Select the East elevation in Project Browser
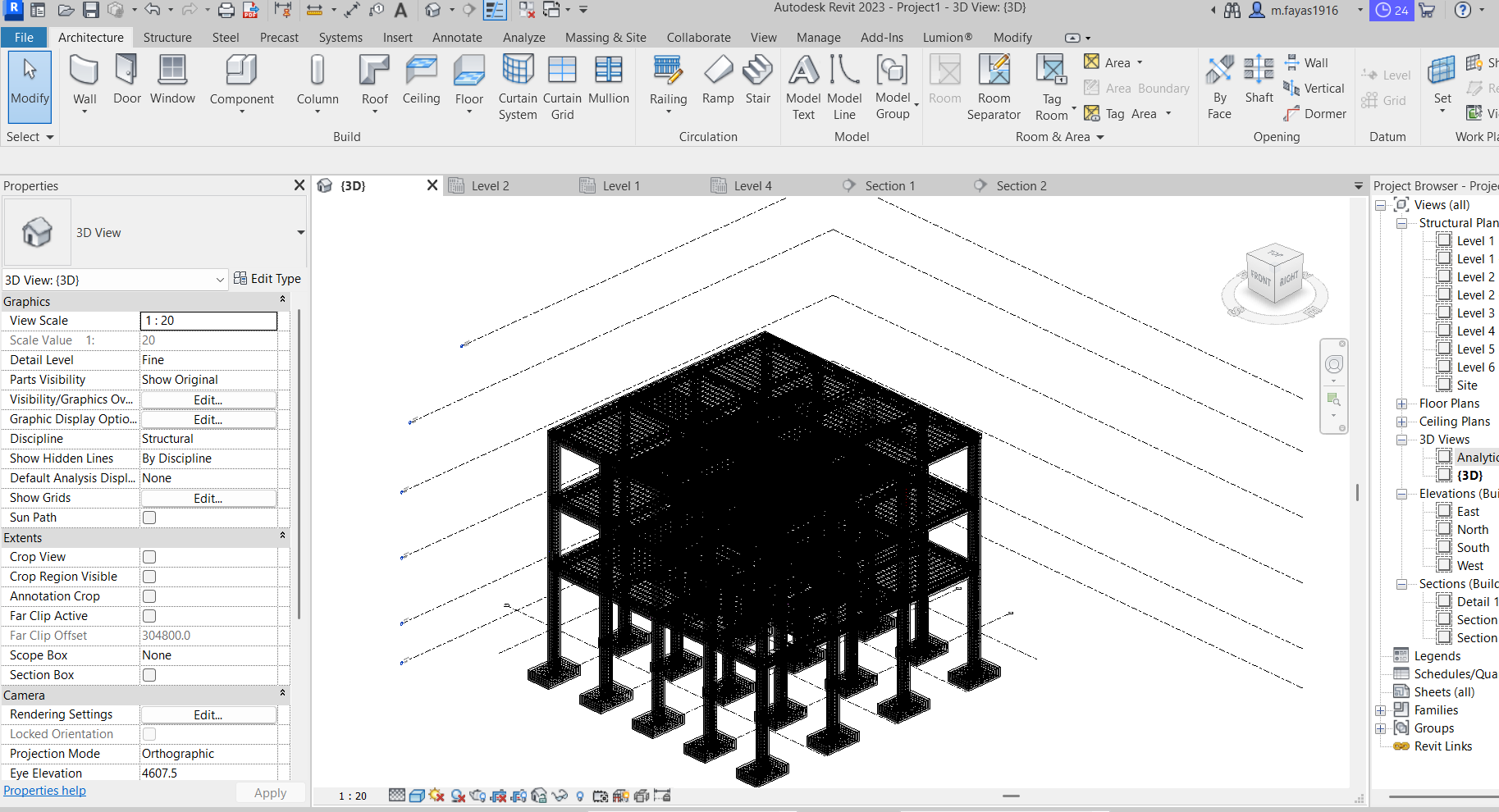 tap(1468, 510)
